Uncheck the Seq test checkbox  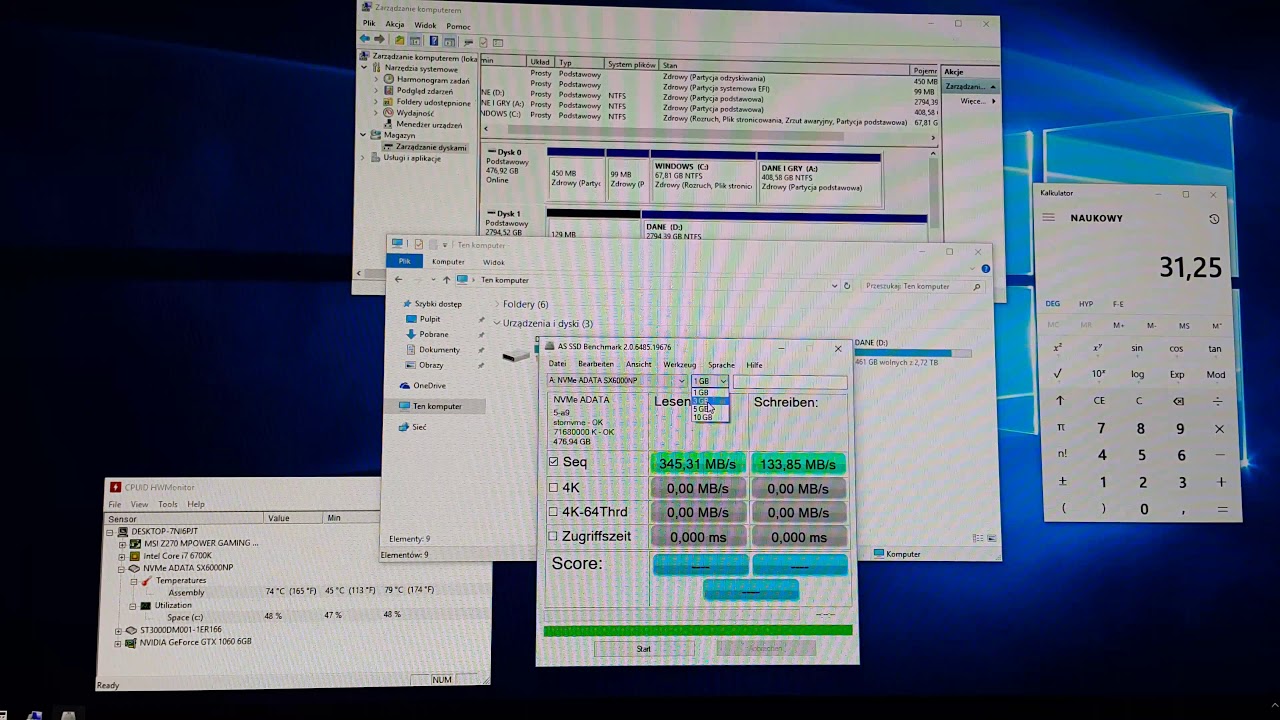553,462
